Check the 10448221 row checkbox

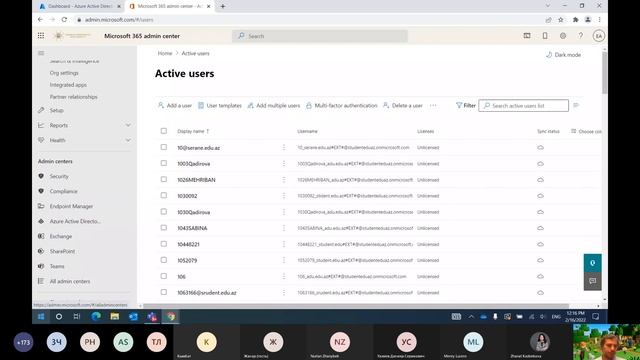point(164,244)
